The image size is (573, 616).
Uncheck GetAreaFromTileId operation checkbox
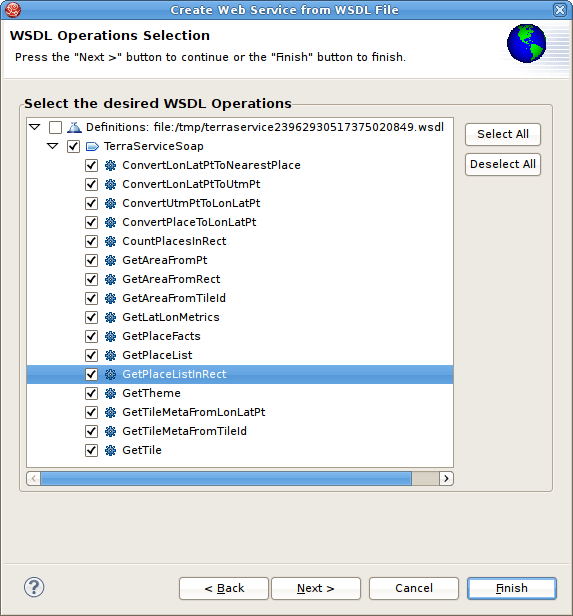point(92,298)
